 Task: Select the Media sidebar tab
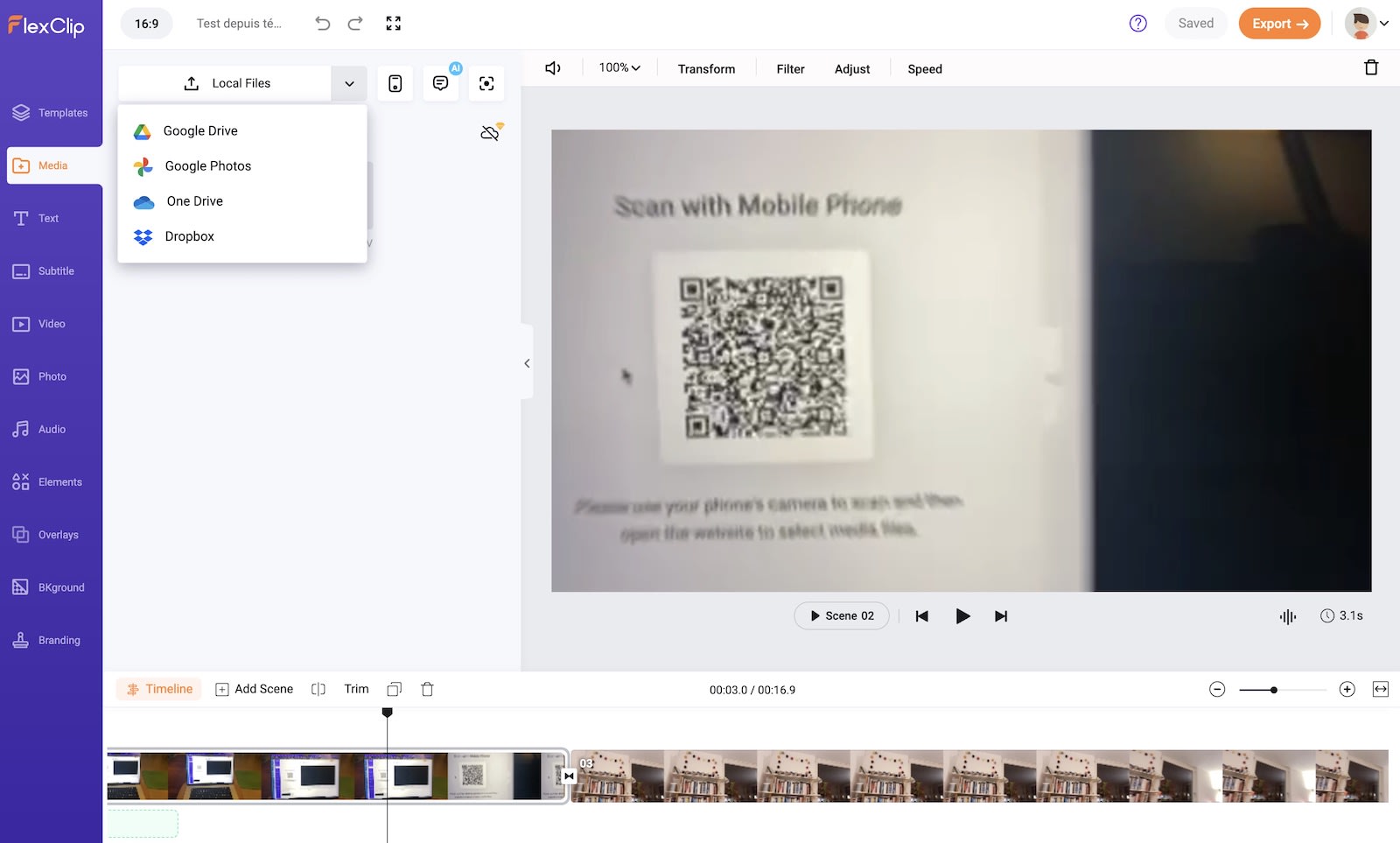click(54, 165)
